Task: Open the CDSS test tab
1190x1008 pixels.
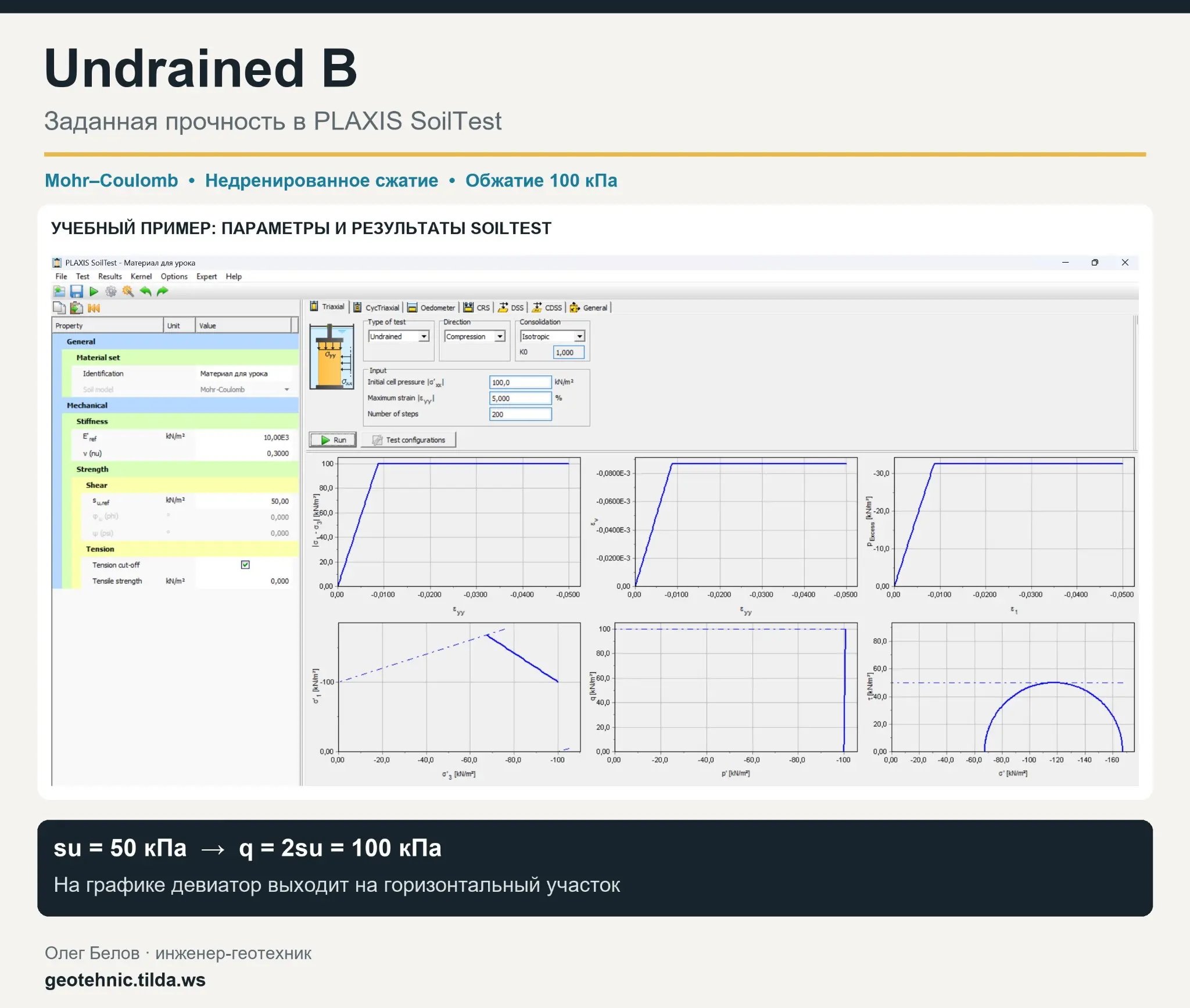Action: (547, 308)
